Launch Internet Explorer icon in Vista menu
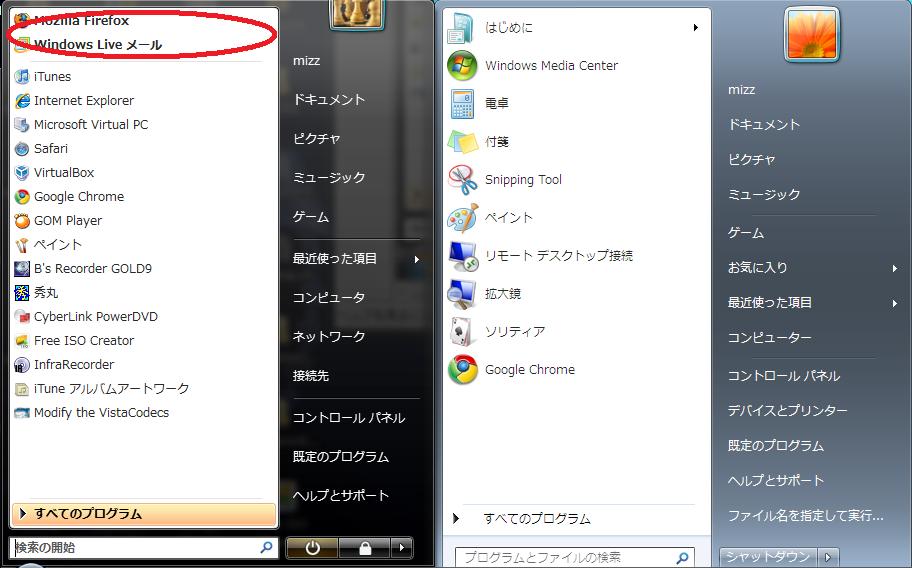Image resolution: width=912 pixels, height=568 pixels. click(x=22, y=101)
